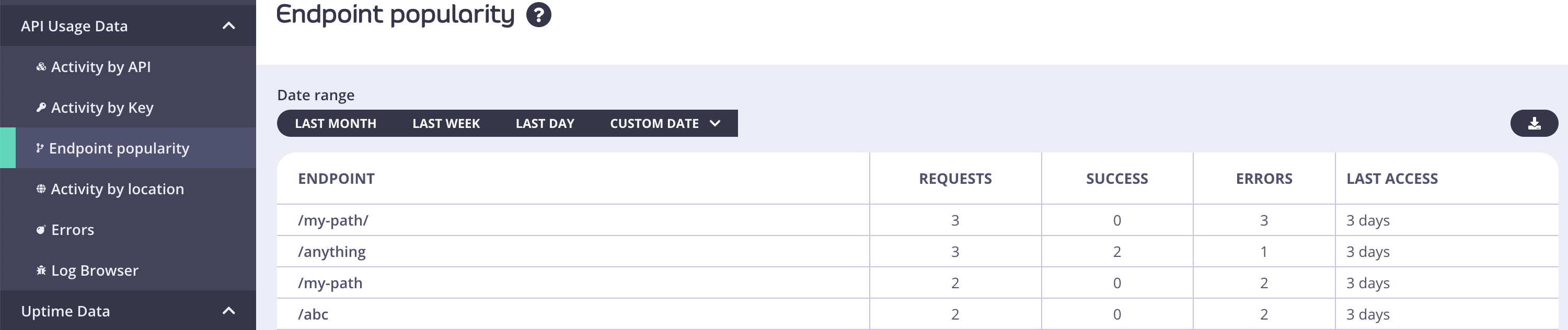Click the /anything endpoint row

pos(917,252)
